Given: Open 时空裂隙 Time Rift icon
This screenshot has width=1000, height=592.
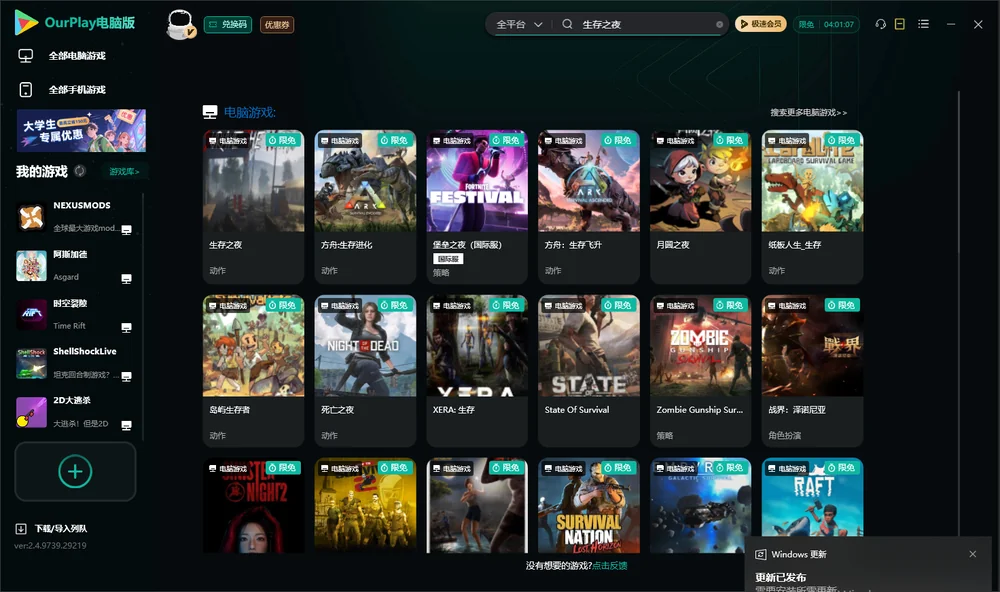Looking at the screenshot, I should pyautogui.click(x=31, y=314).
